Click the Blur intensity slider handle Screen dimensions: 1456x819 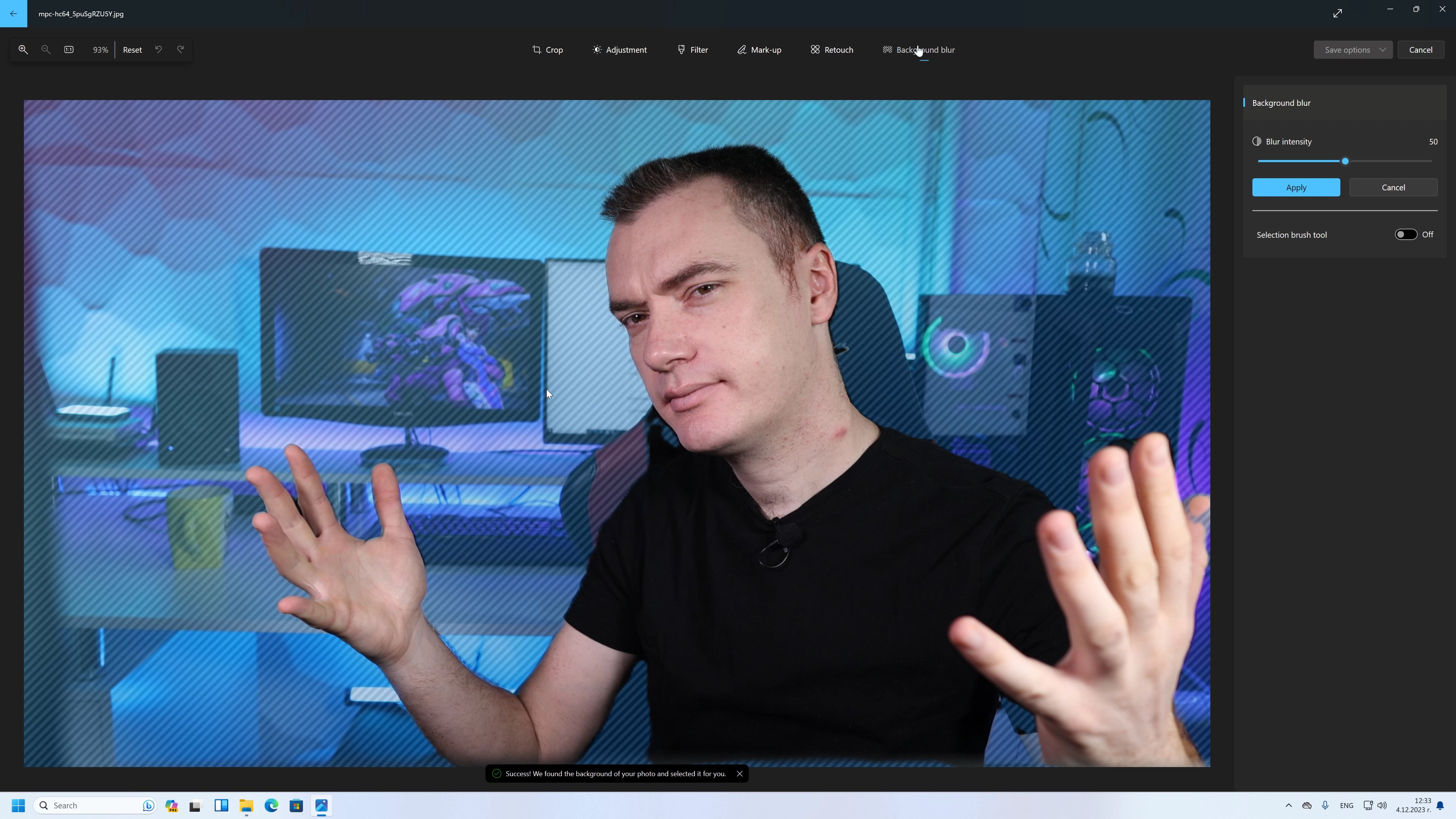pyautogui.click(x=1345, y=161)
